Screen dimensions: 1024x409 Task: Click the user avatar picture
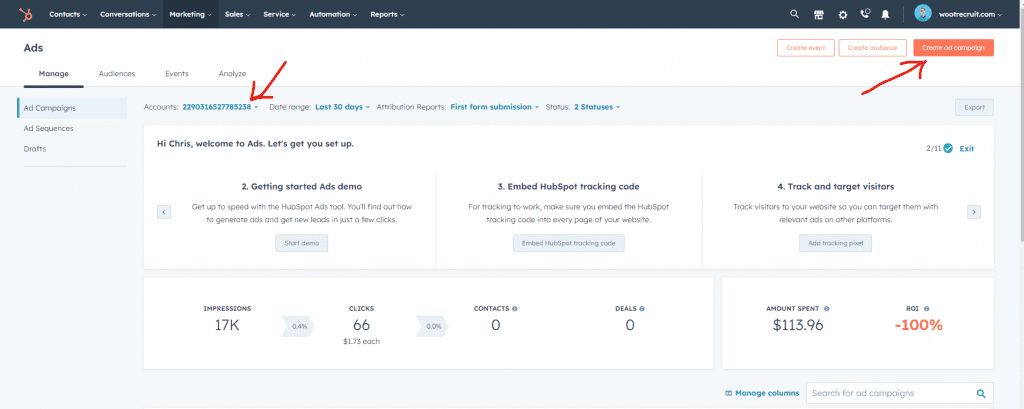(x=922, y=14)
